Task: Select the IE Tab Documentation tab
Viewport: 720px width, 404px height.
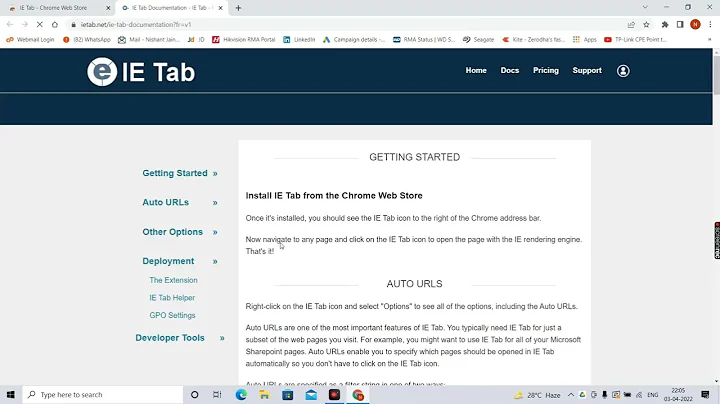Action: [x=171, y=8]
